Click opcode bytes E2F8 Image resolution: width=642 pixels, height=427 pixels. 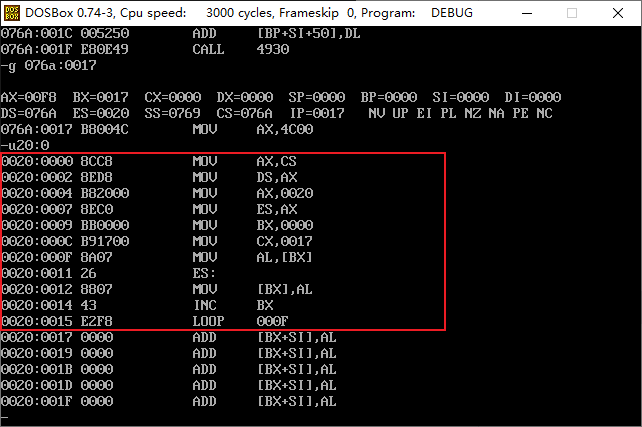point(97,321)
